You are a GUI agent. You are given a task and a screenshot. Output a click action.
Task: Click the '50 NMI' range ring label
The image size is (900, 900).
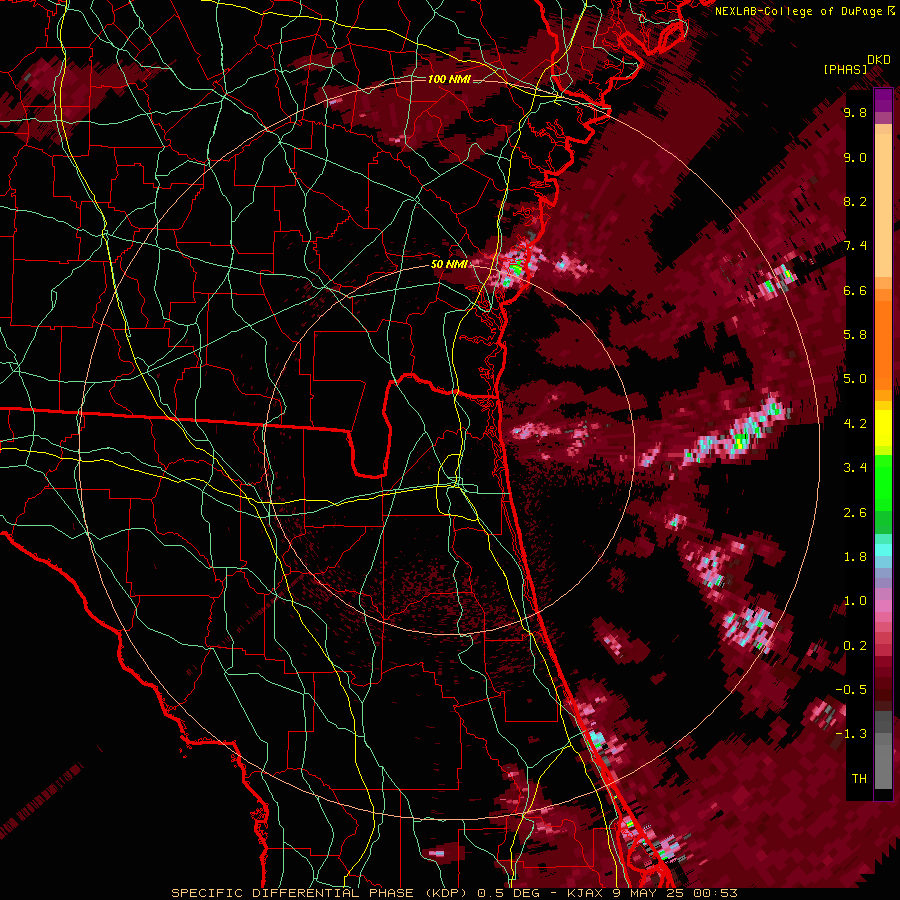448,264
